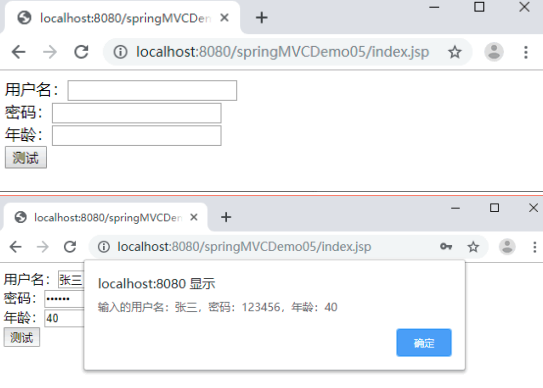Maximize the top browser window
Viewport: 543px width, 388px height.
pos(479,7)
